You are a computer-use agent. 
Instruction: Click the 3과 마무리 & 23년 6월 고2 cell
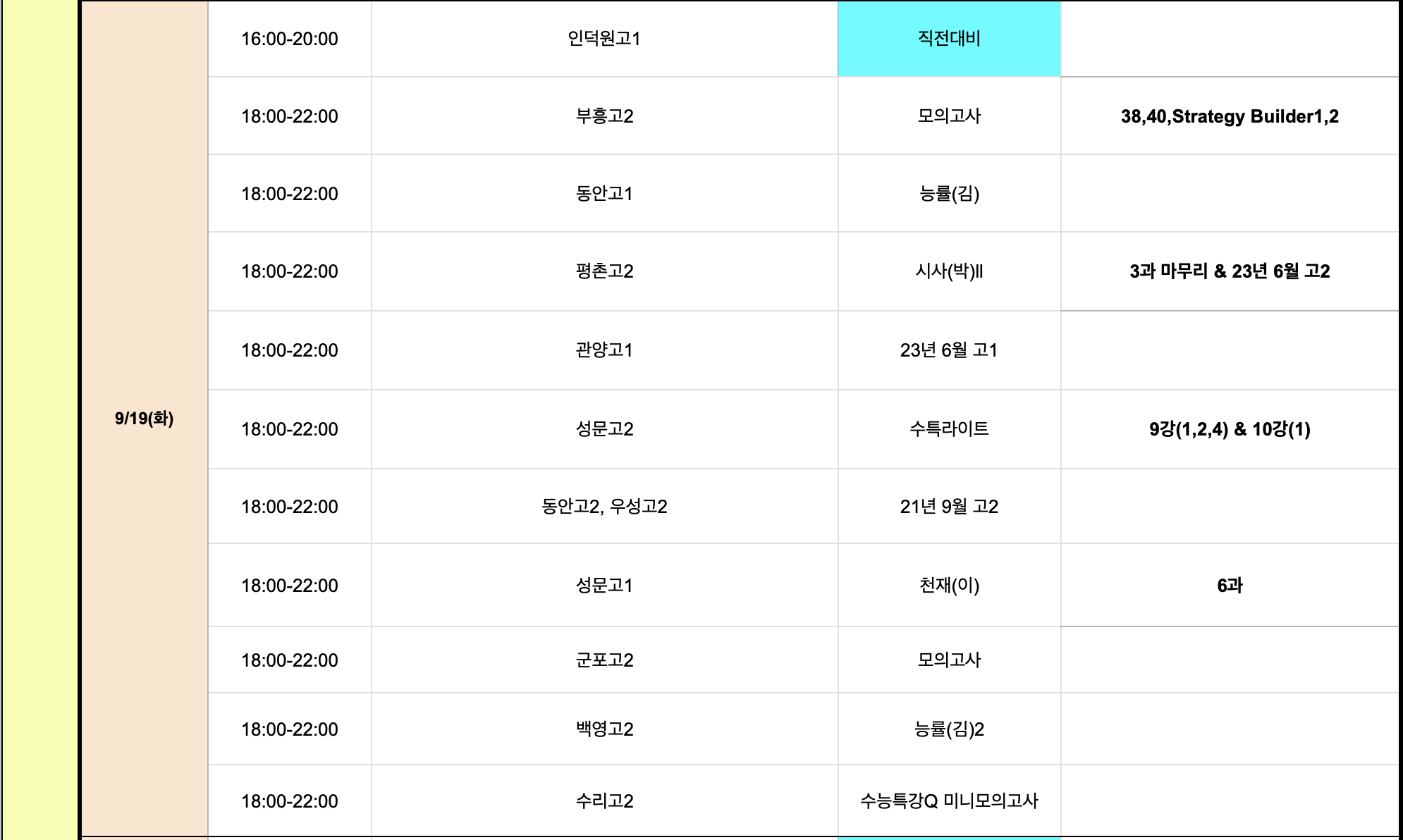[1230, 271]
